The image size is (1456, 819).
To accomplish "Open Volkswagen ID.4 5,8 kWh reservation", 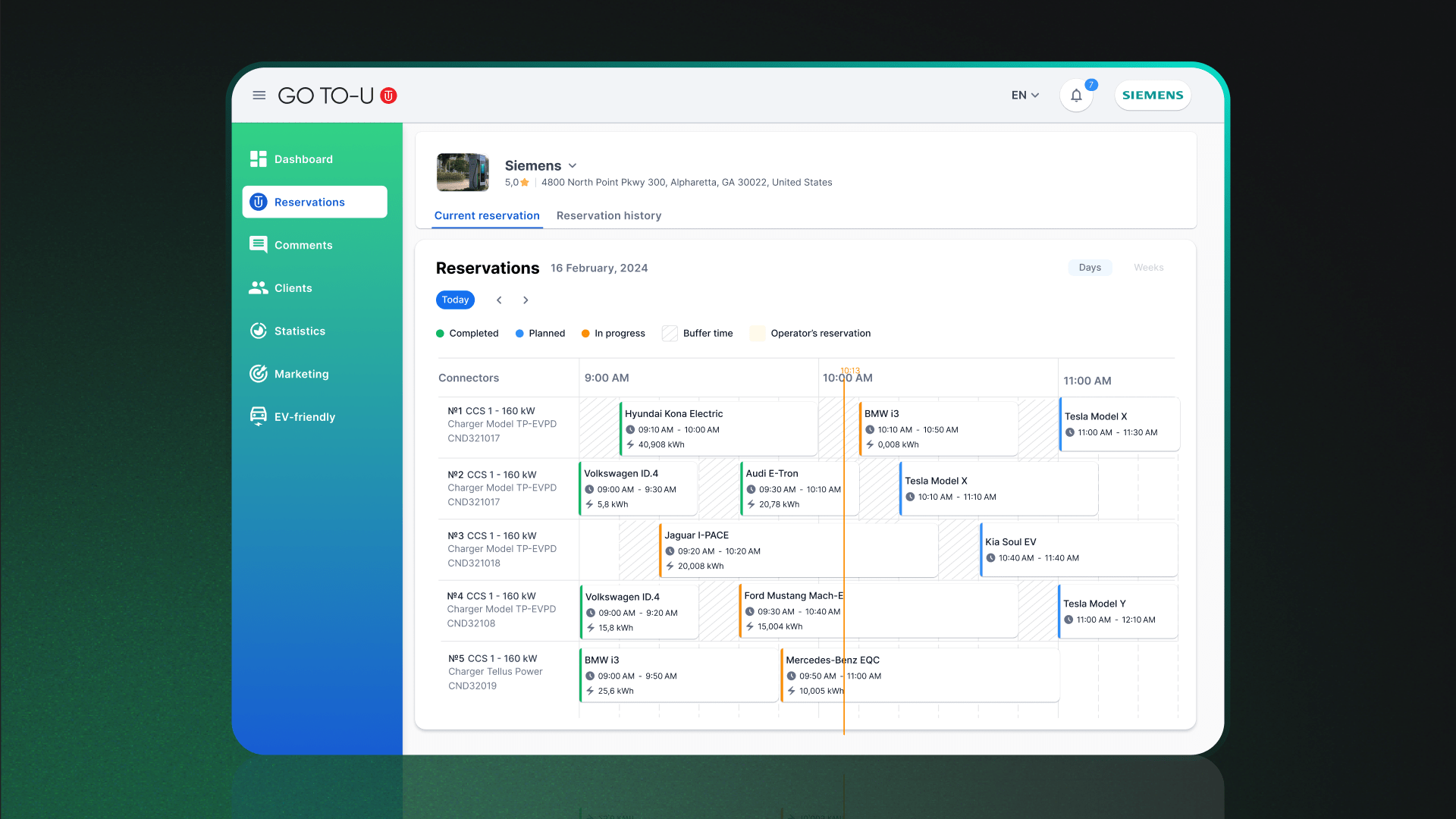I will point(638,488).
